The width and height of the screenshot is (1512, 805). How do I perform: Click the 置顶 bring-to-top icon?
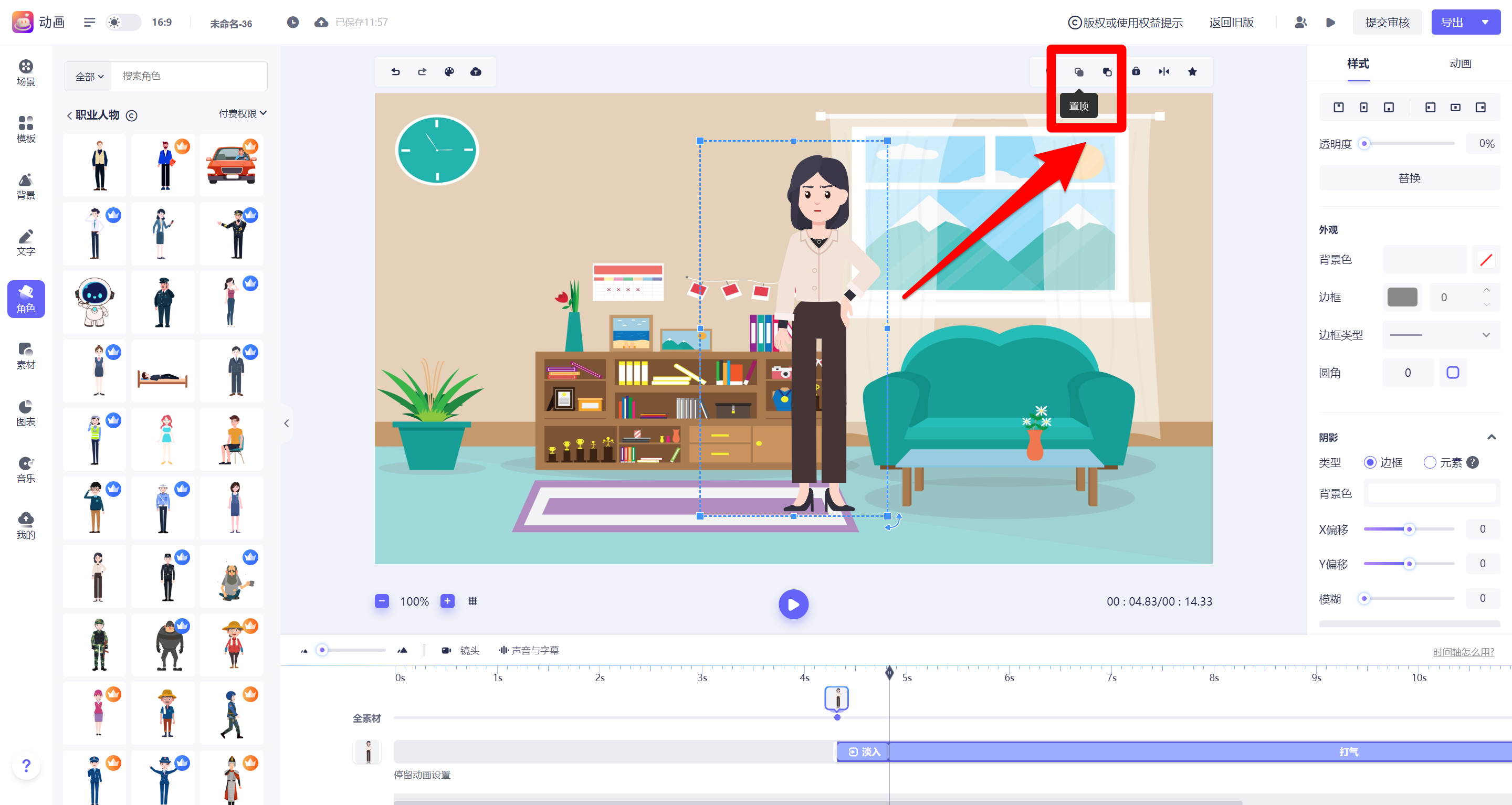pos(1079,71)
